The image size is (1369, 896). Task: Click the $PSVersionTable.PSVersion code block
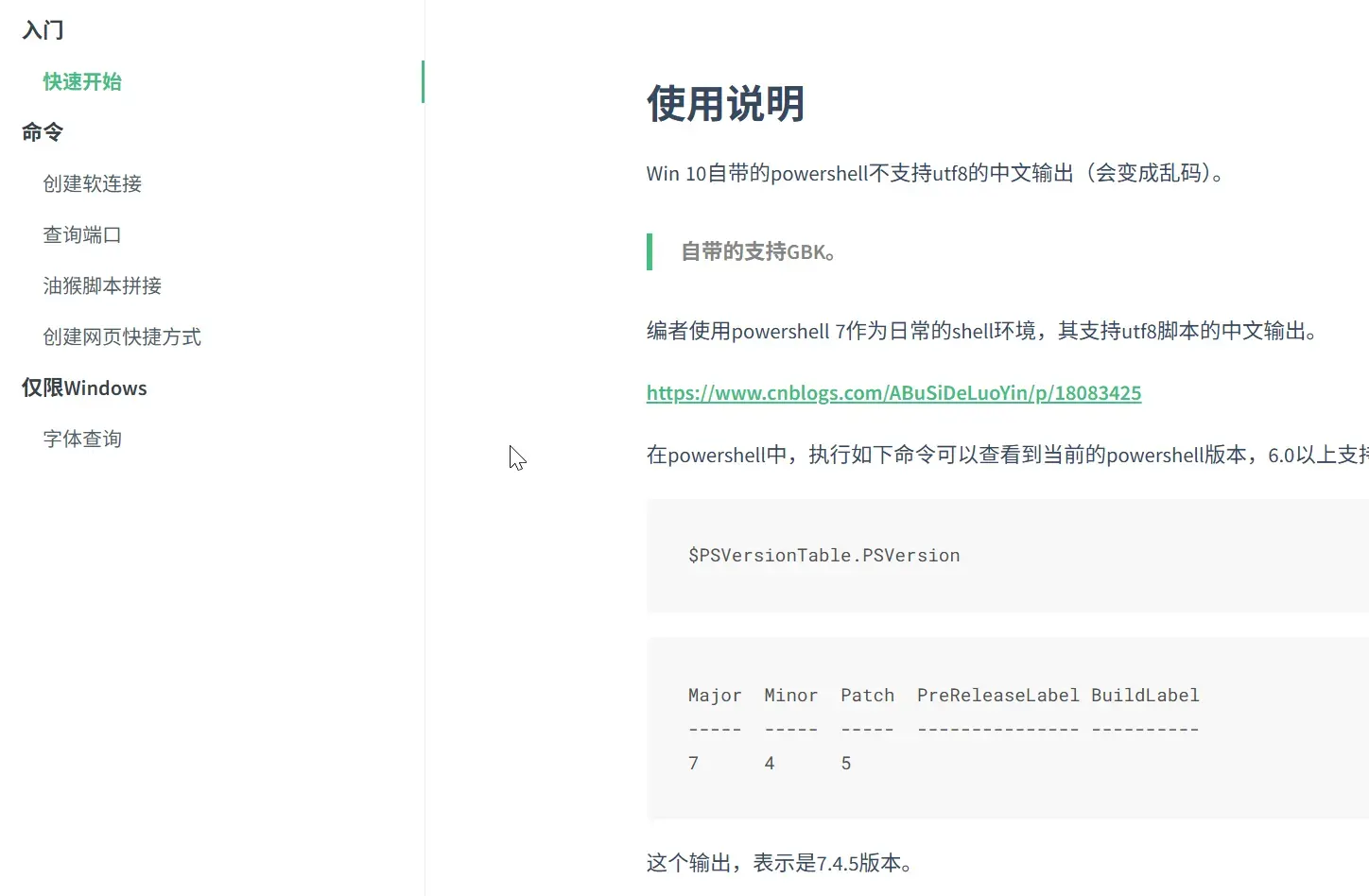click(x=1008, y=556)
